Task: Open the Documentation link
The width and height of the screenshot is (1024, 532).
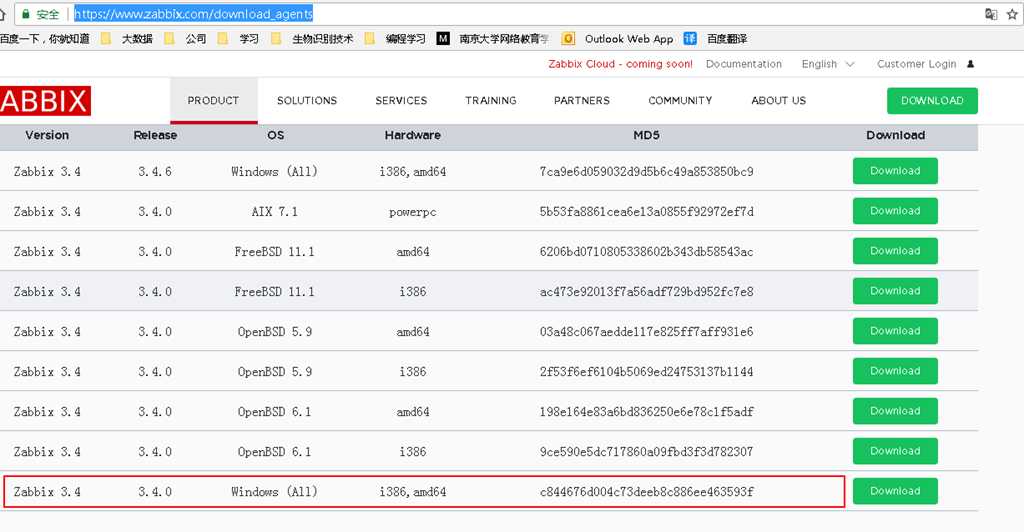Action: [x=744, y=64]
